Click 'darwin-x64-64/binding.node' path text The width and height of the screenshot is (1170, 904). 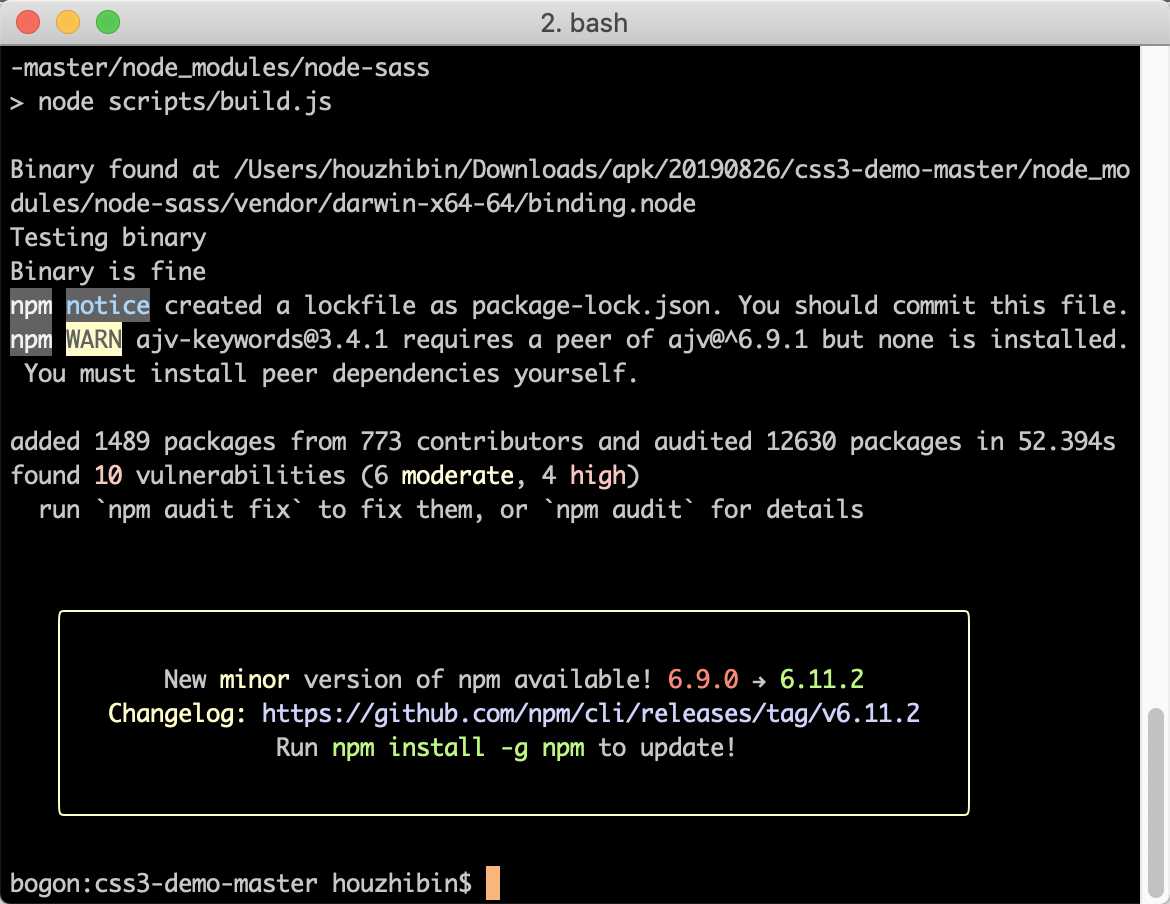tap(513, 204)
